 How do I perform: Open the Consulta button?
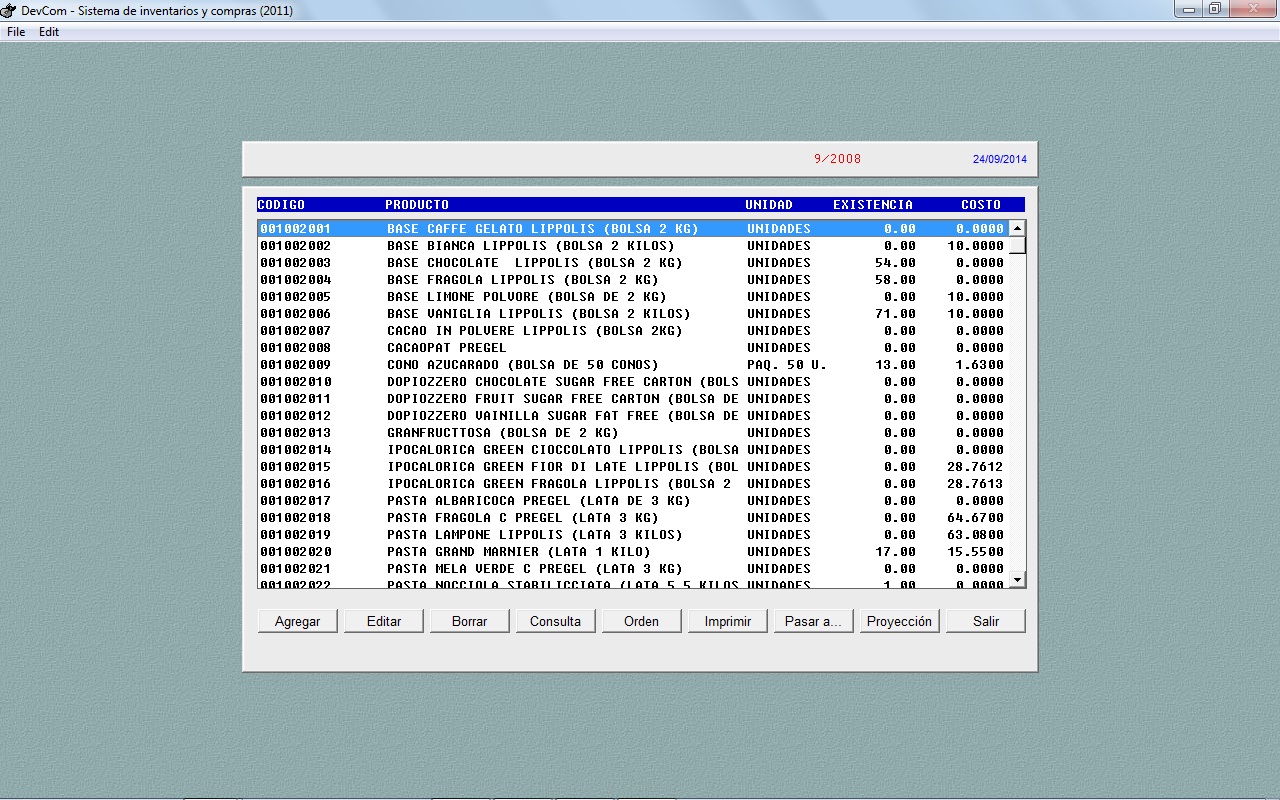tap(555, 621)
